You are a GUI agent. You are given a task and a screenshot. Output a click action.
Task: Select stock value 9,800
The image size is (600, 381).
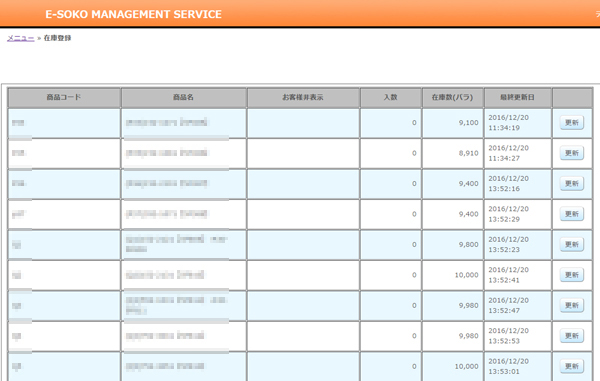tap(469, 244)
